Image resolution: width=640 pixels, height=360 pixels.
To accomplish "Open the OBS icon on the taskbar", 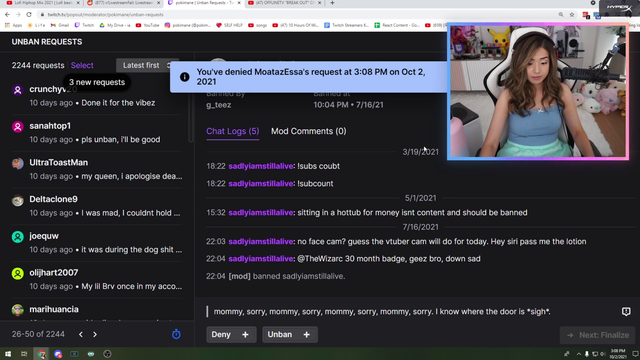I will pos(107,354).
